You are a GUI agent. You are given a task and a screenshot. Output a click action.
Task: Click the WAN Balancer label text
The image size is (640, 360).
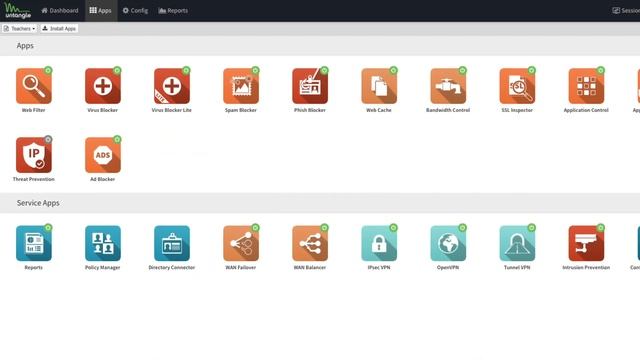(310, 268)
